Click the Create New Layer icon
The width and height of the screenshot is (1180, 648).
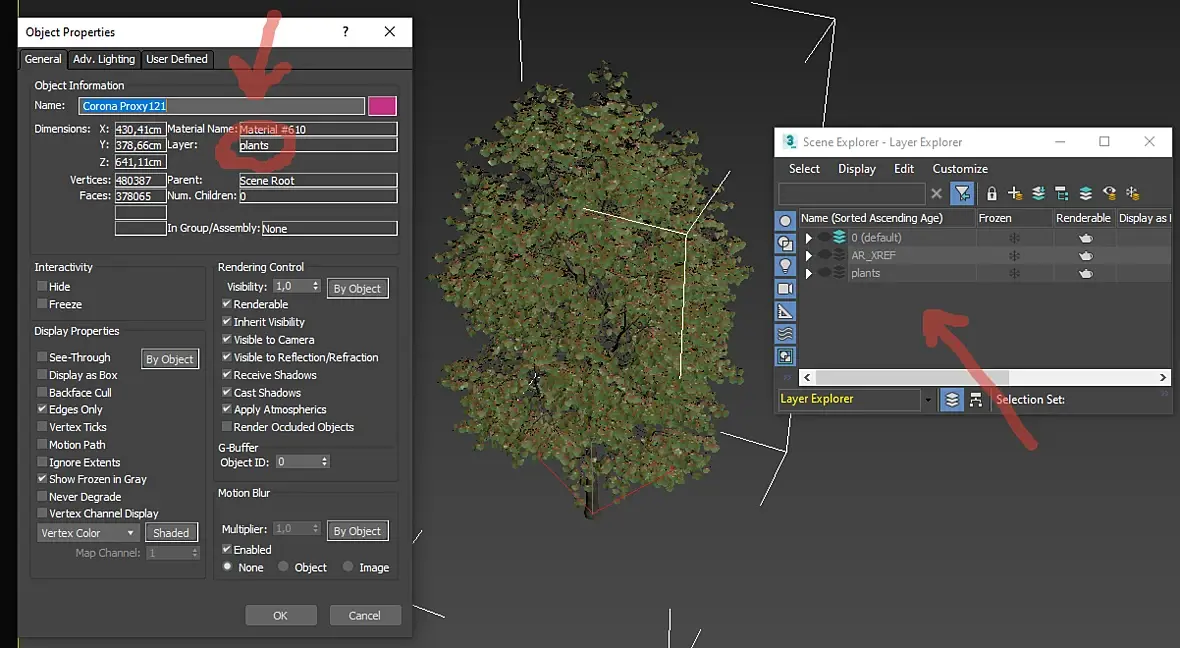(1015, 194)
